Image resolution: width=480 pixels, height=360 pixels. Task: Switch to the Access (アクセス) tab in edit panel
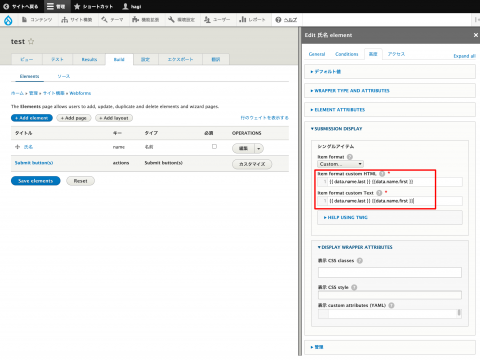click(x=396, y=54)
